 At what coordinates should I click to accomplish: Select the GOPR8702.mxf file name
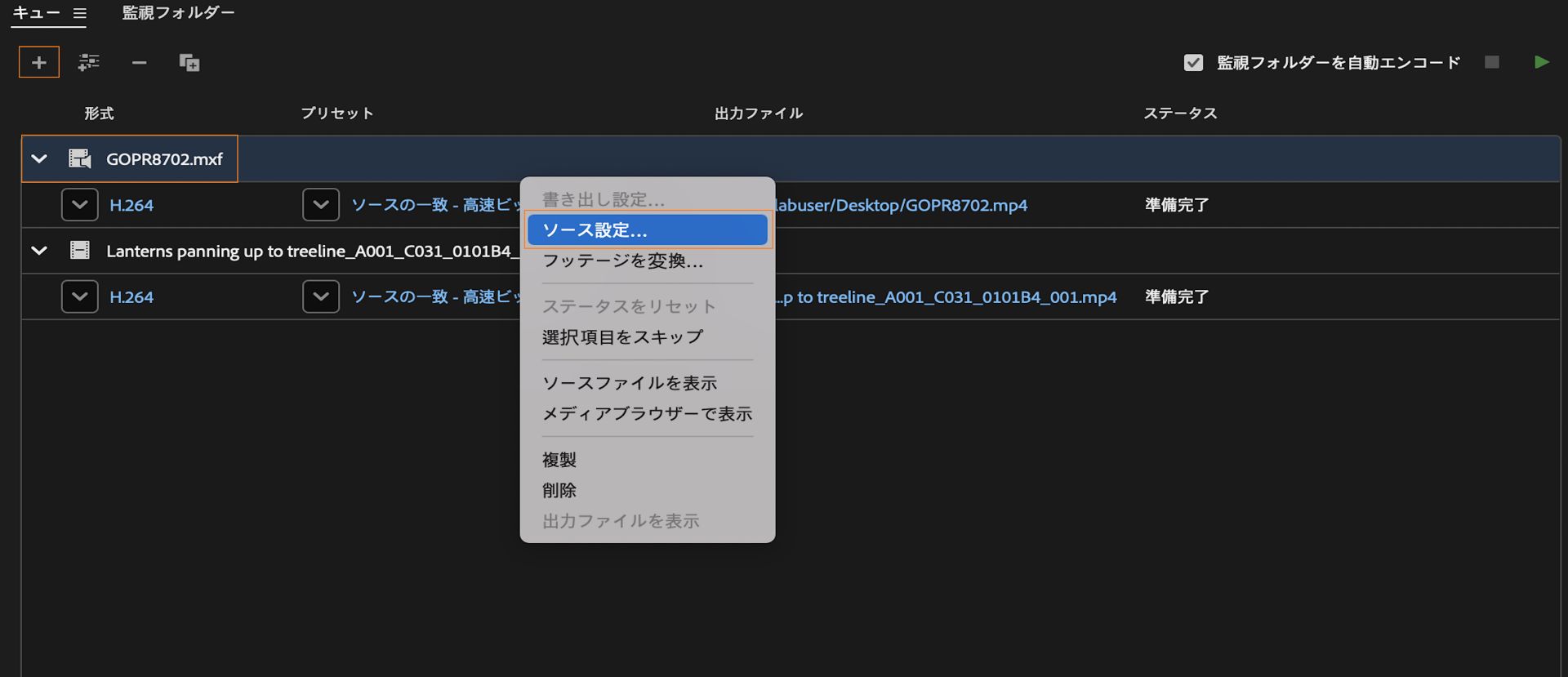[x=164, y=159]
